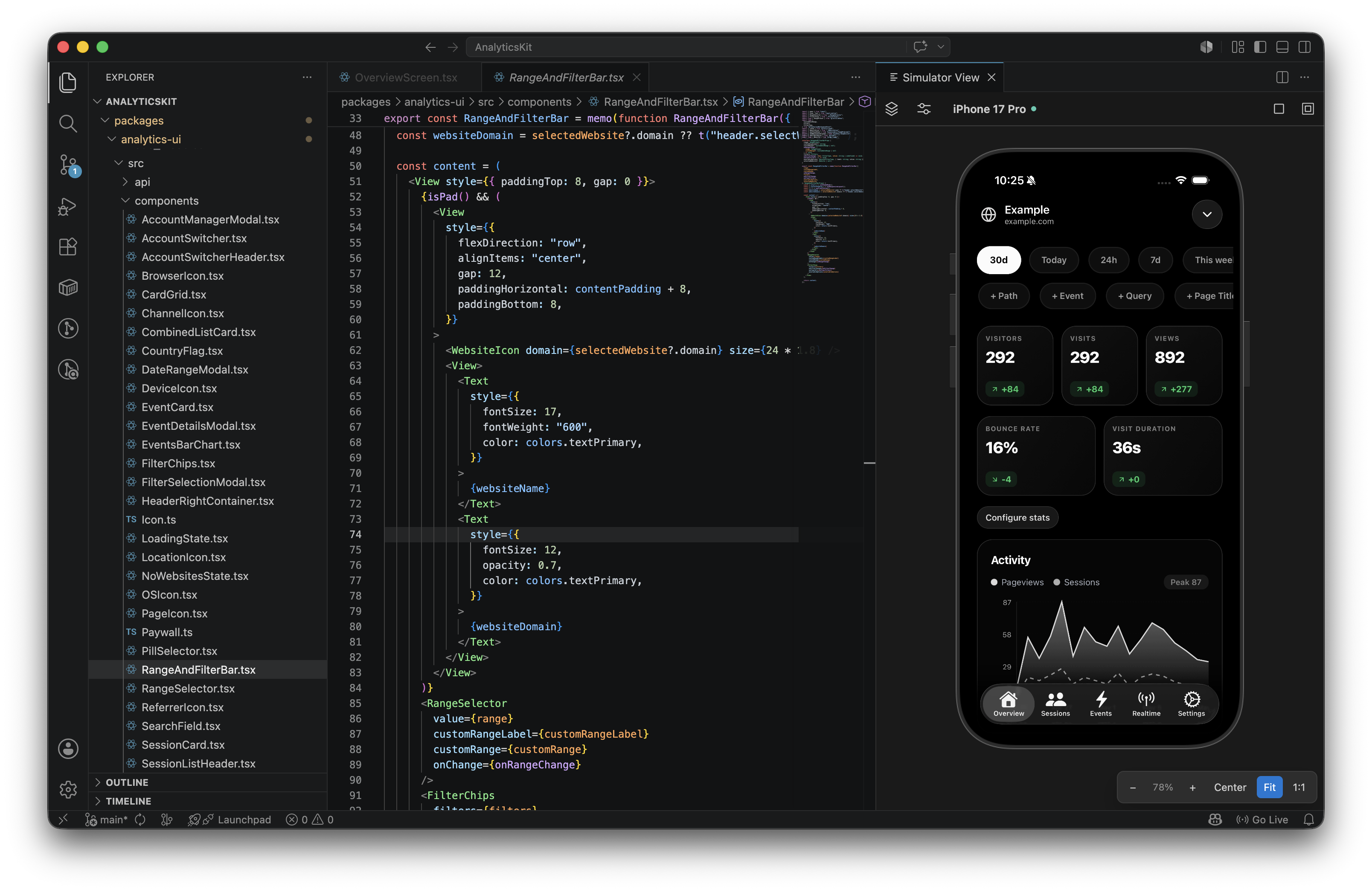
Task: Tap the Events lightning tab in simulator
Action: (x=1101, y=704)
